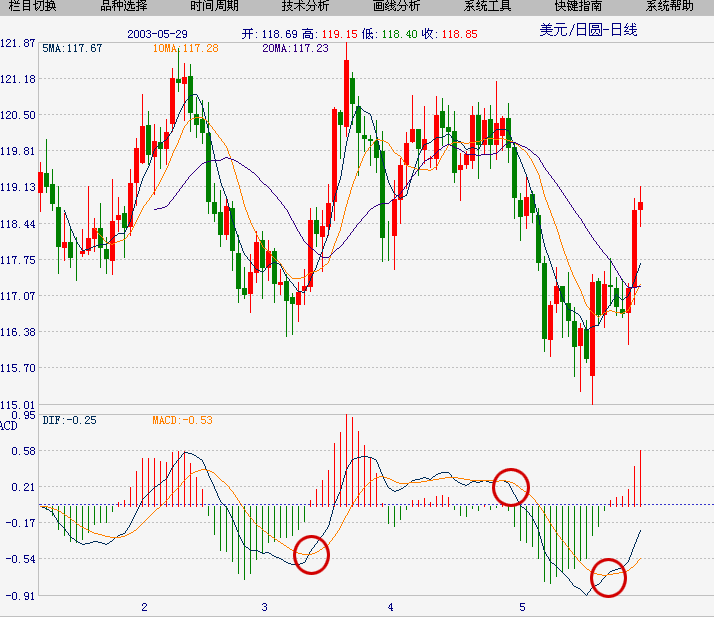
Task: Open the 画线分析 menu
Action: pos(397,6)
